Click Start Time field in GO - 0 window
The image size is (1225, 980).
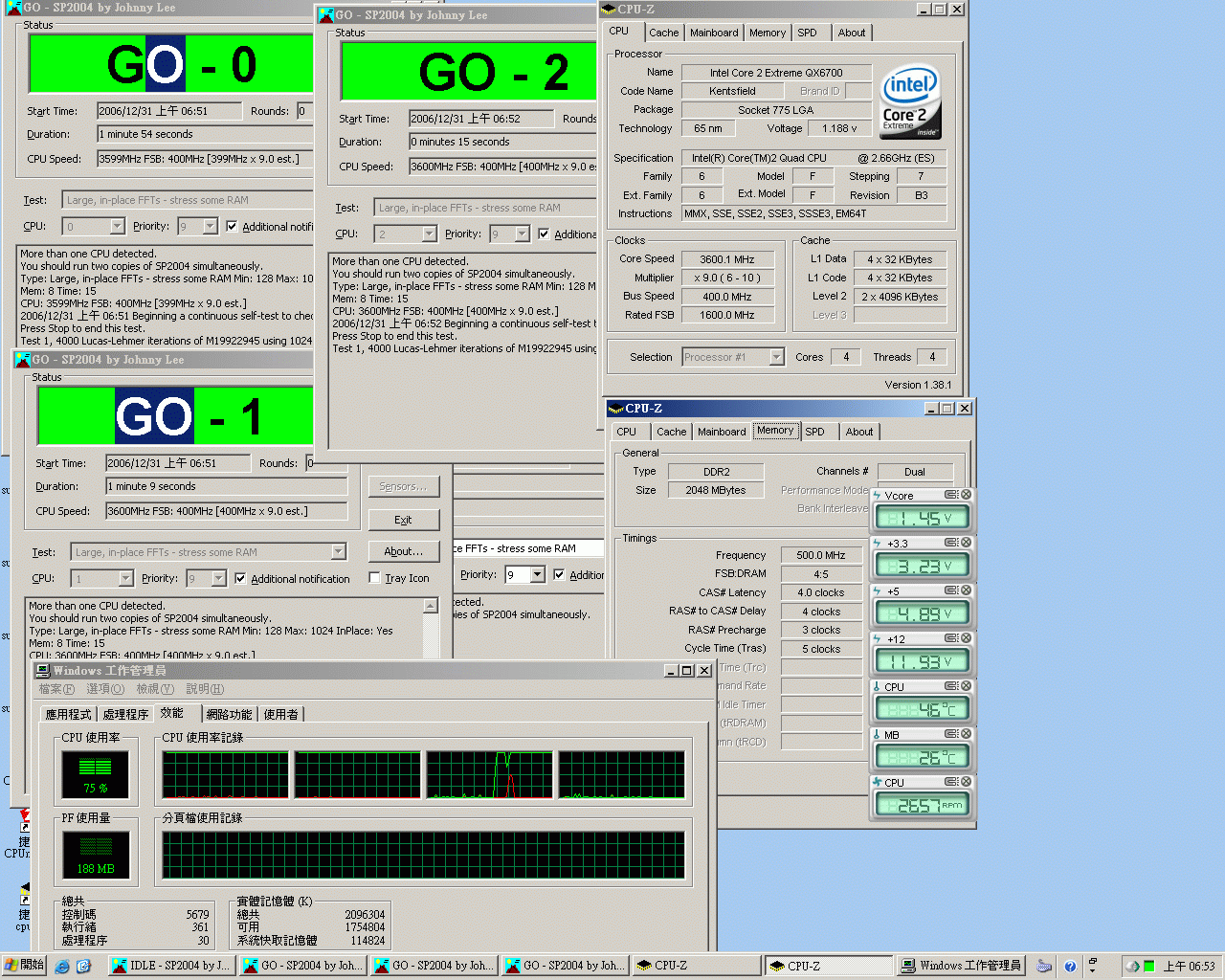pos(170,111)
